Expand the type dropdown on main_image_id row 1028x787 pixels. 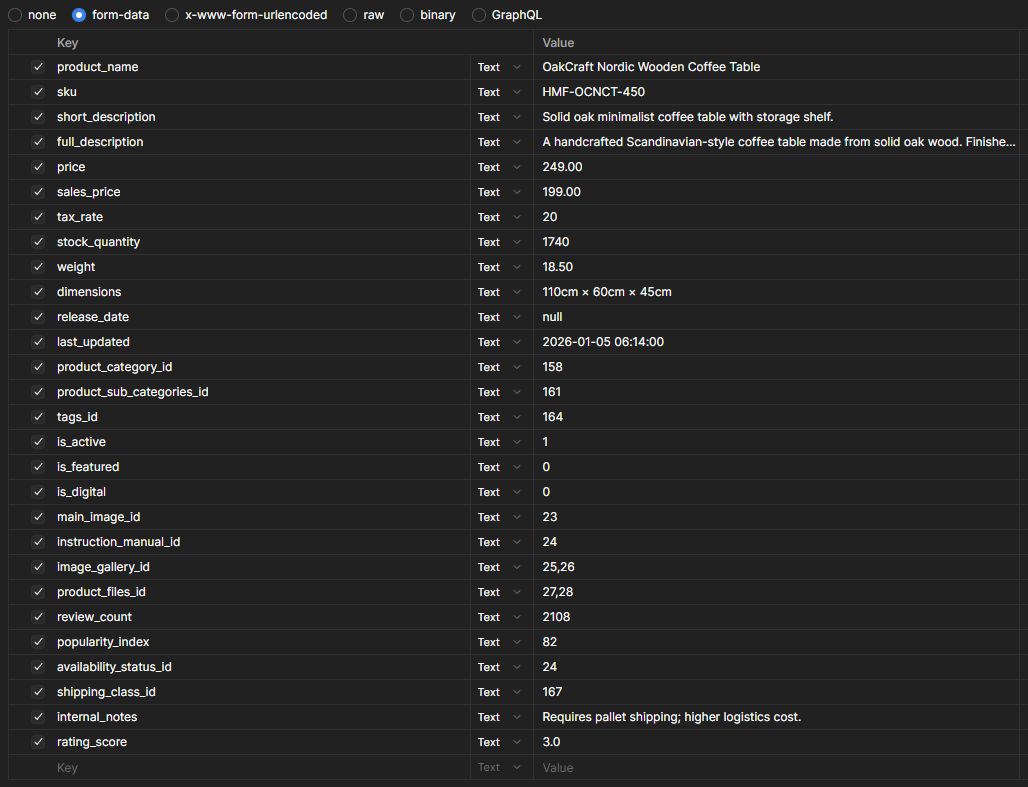click(x=500, y=517)
